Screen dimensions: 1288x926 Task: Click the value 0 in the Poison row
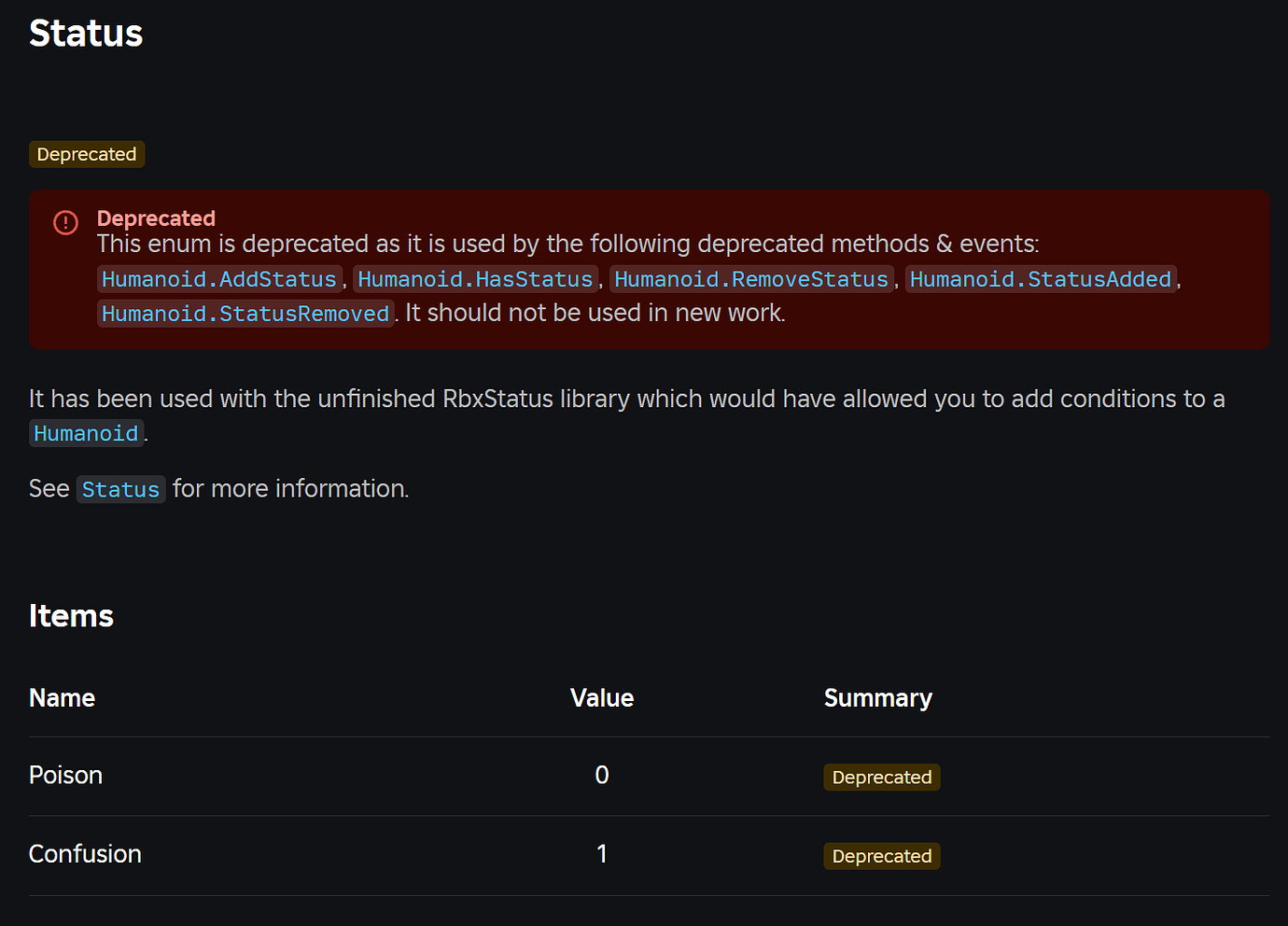tap(602, 776)
